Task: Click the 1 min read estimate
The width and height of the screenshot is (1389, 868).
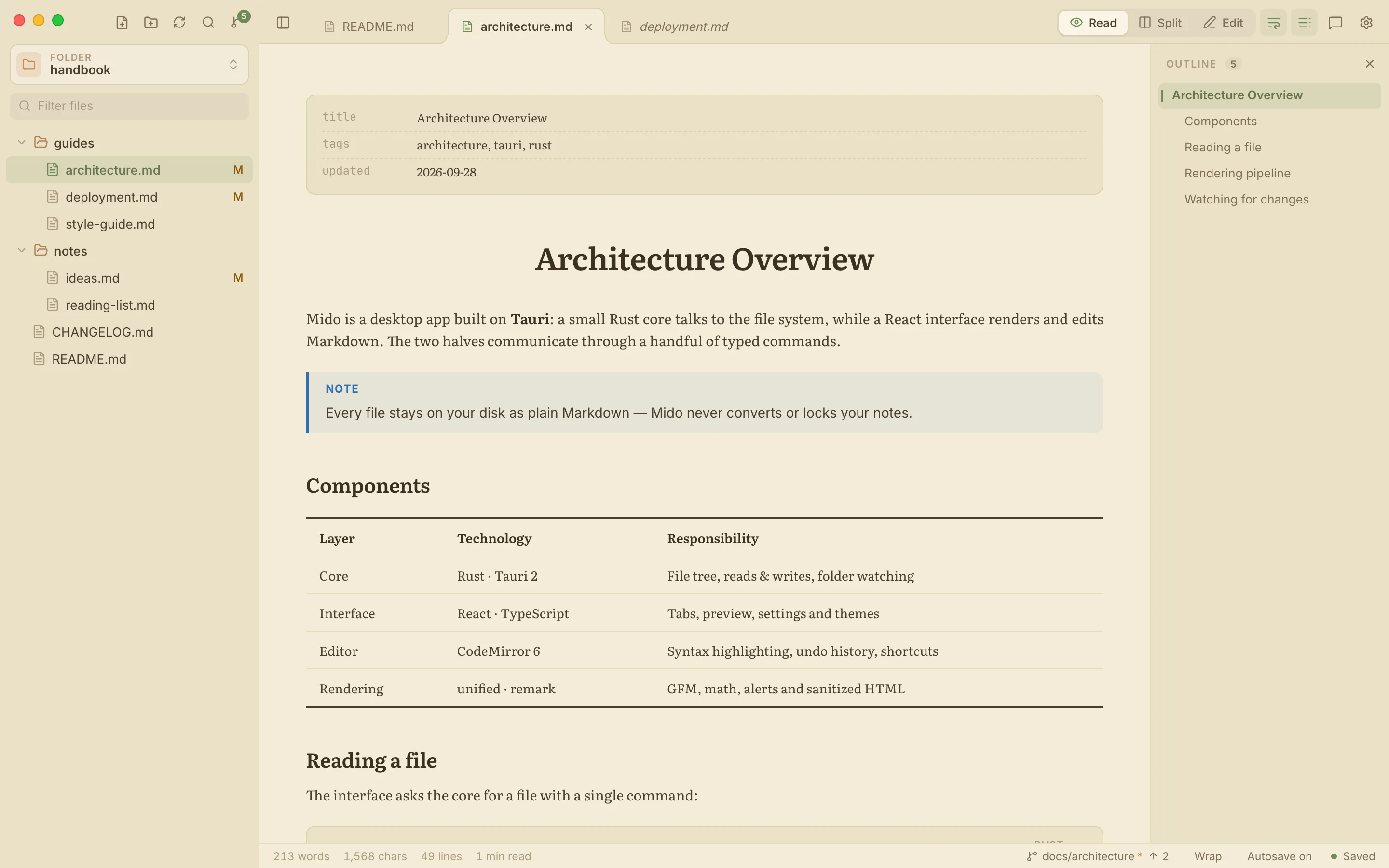Action: pyautogui.click(x=504, y=856)
